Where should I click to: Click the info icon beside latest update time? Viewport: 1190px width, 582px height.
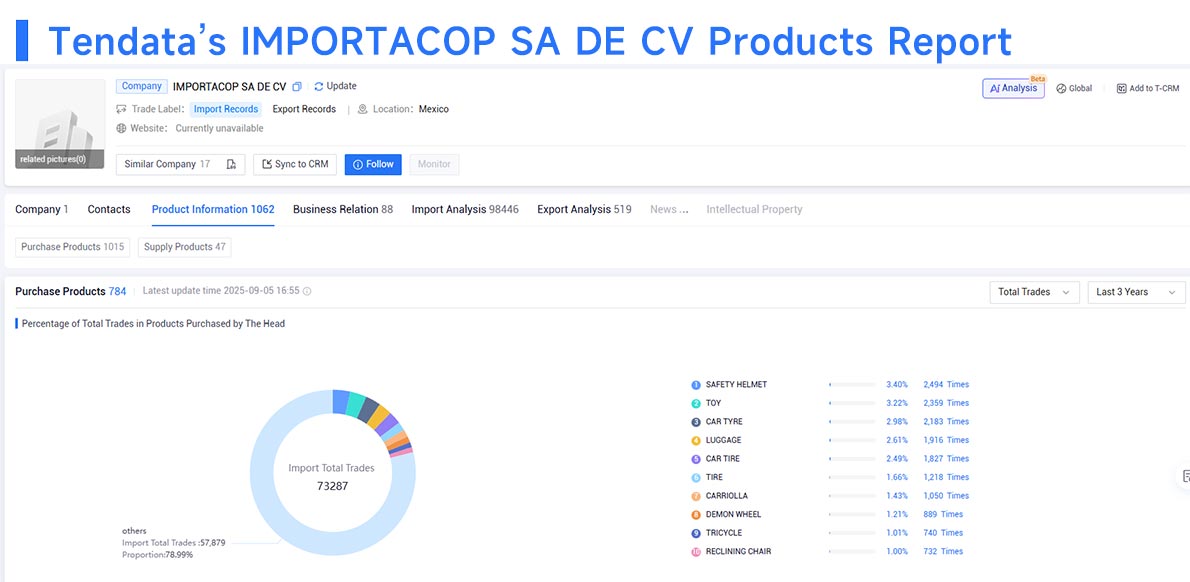pyautogui.click(x=307, y=291)
